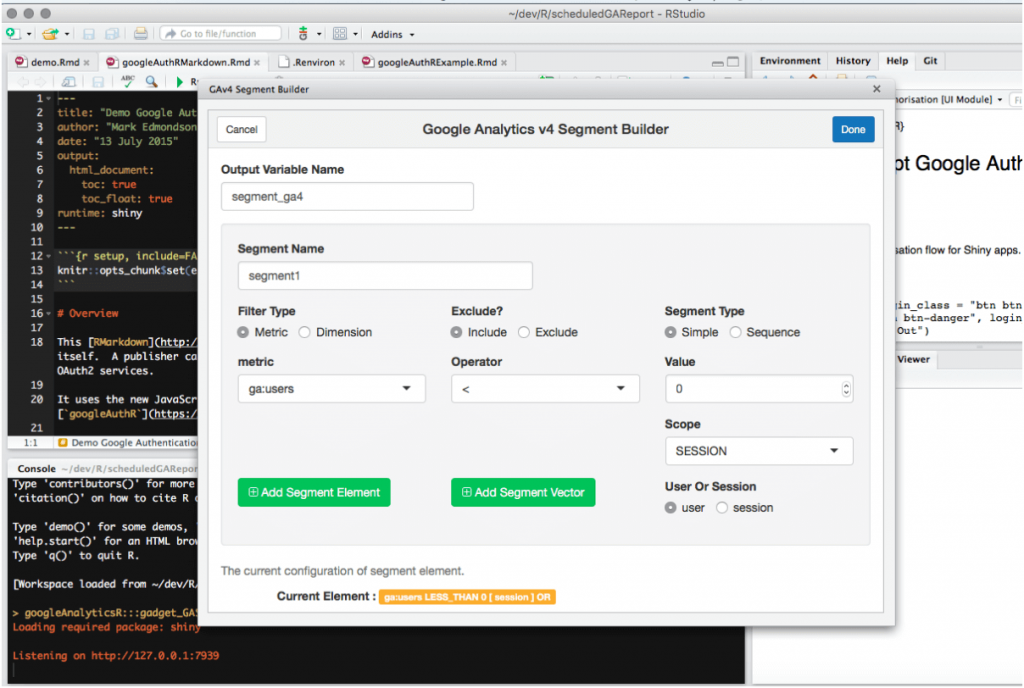
Task: Collapse the Overview section at line 16
Action: [48, 313]
